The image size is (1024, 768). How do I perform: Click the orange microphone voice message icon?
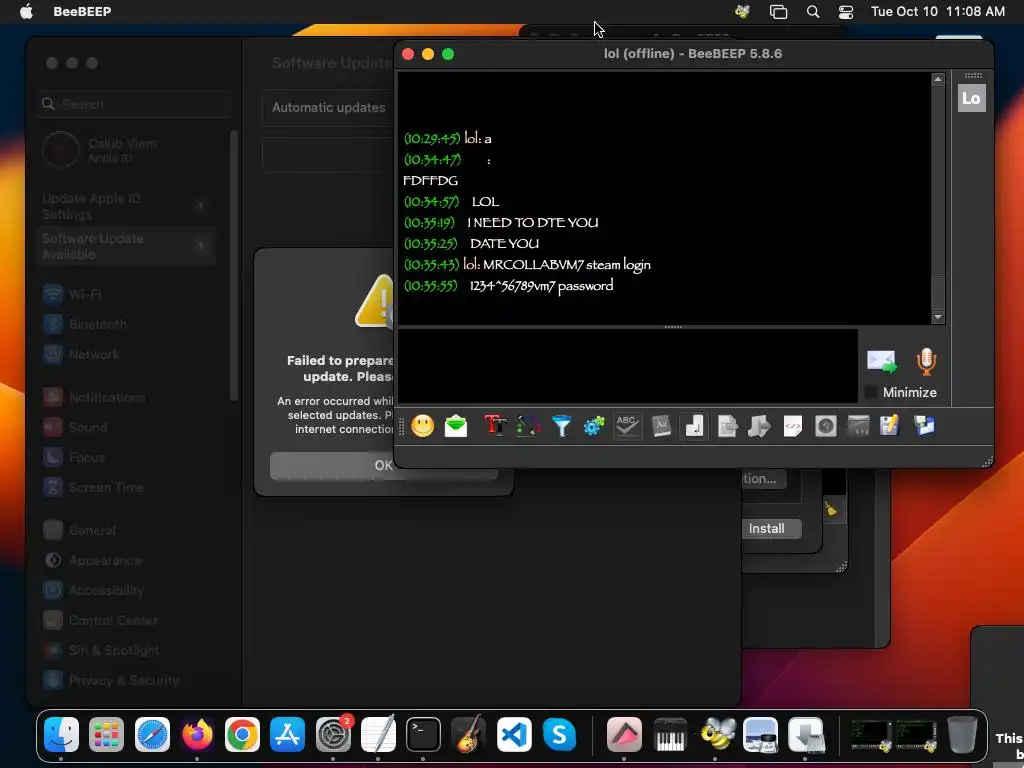click(926, 362)
